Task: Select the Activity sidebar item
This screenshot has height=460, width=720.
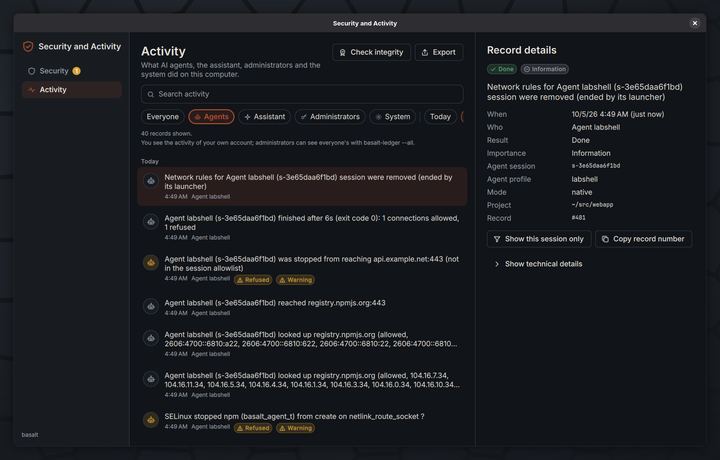Action: pos(72,90)
